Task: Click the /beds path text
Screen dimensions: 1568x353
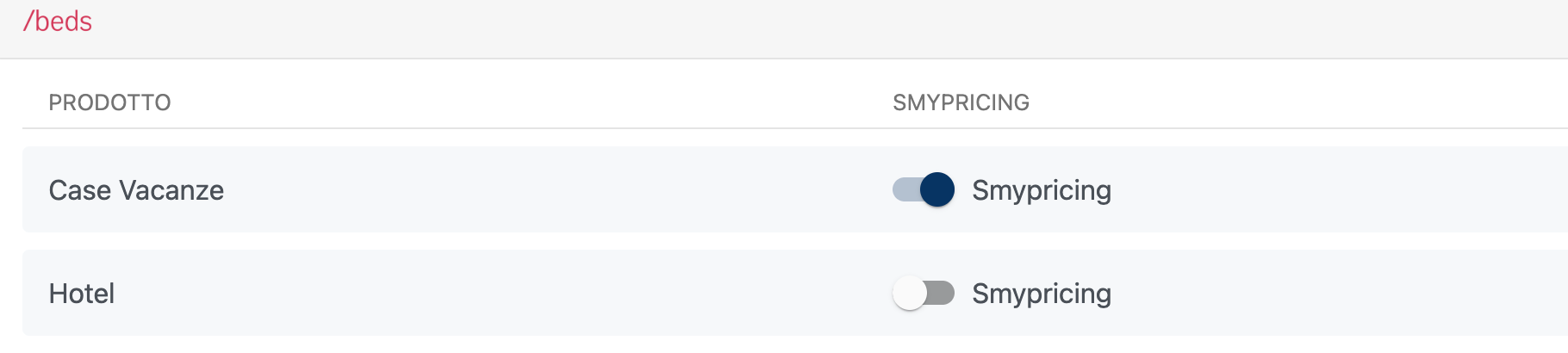Action: 58,21
